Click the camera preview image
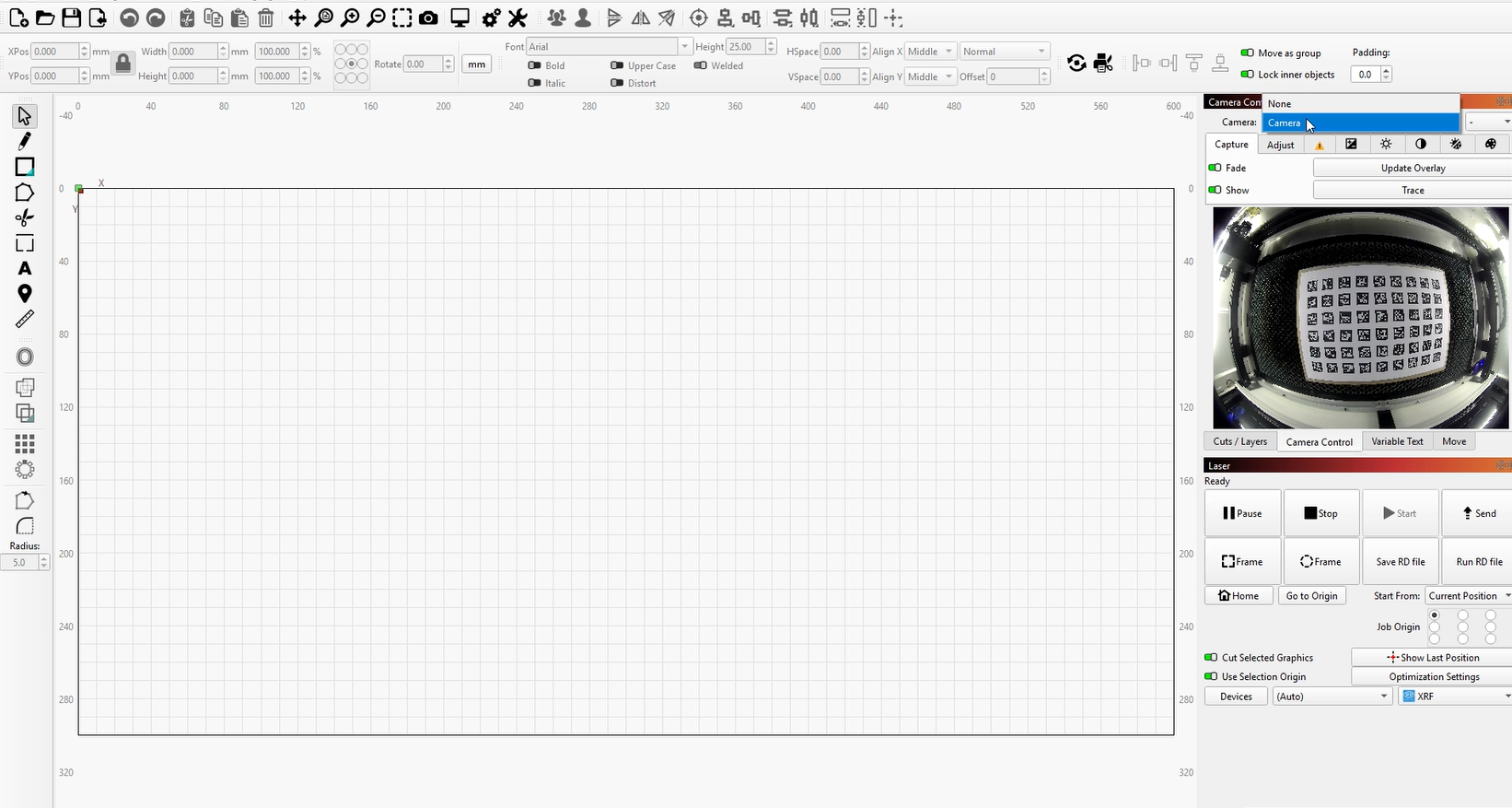The width and height of the screenshot is (1512, 808). [1360, 317]
